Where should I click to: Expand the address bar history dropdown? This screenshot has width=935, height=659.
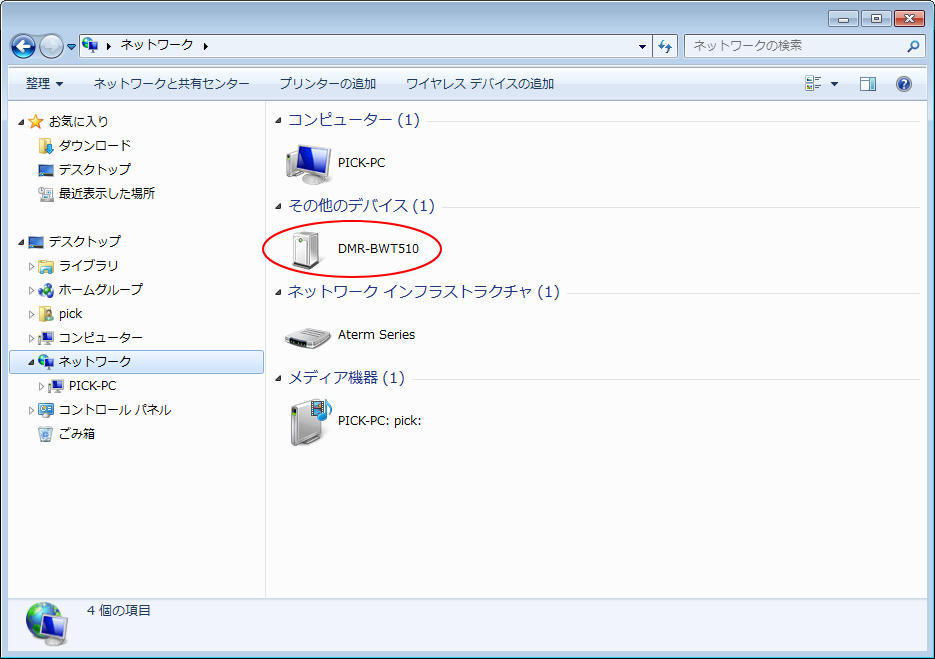tap(642, 46)
